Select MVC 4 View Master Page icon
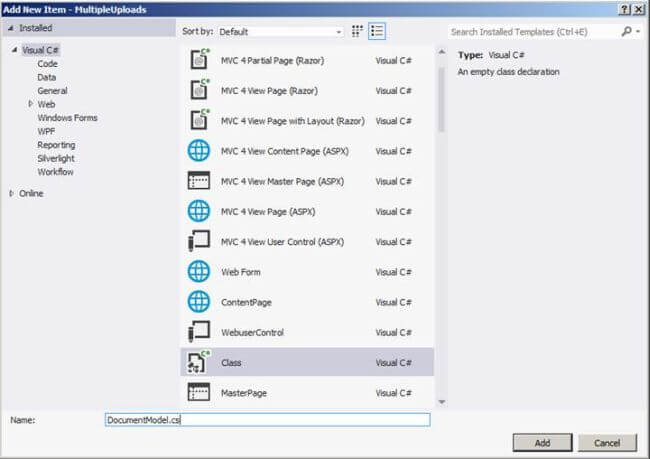Viewport: 650px width, 459px height. point(199,181)
